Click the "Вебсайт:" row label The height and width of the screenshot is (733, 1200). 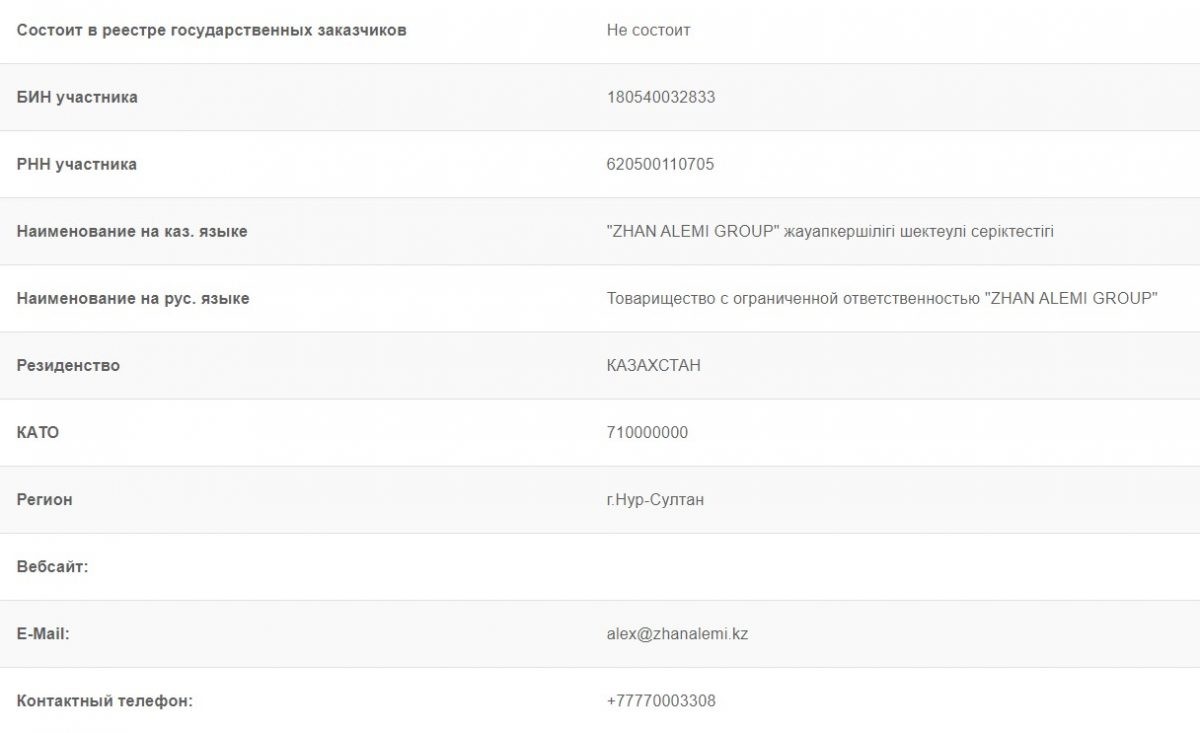[x=53, y=566]
